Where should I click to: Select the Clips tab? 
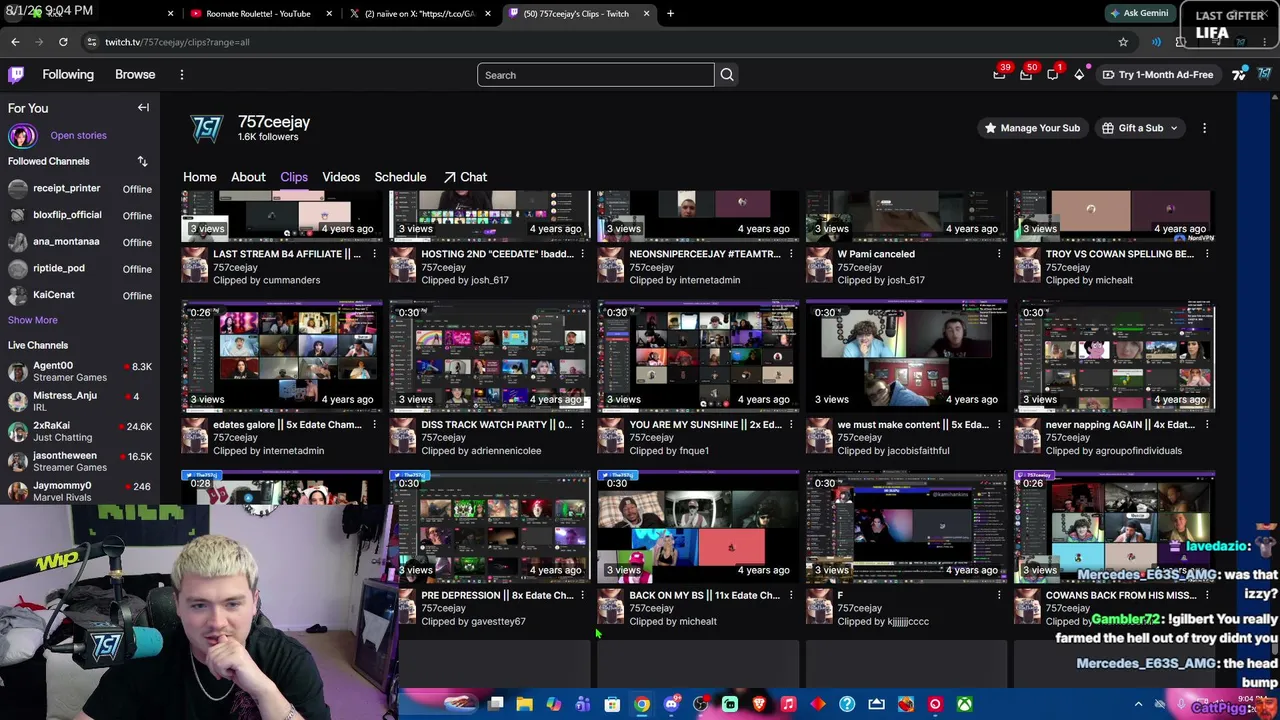294,177
